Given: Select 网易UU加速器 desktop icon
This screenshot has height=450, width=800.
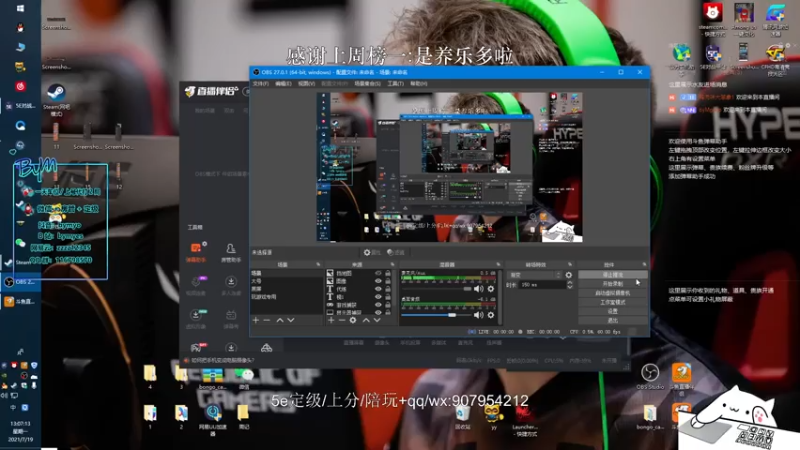Looking at the screenshot, I should tap(213, 420).
